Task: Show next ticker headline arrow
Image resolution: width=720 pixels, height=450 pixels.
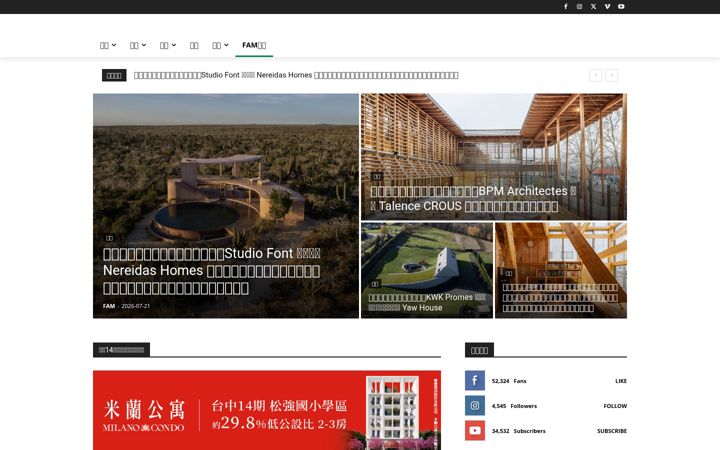Action: (x=611, y=75)
